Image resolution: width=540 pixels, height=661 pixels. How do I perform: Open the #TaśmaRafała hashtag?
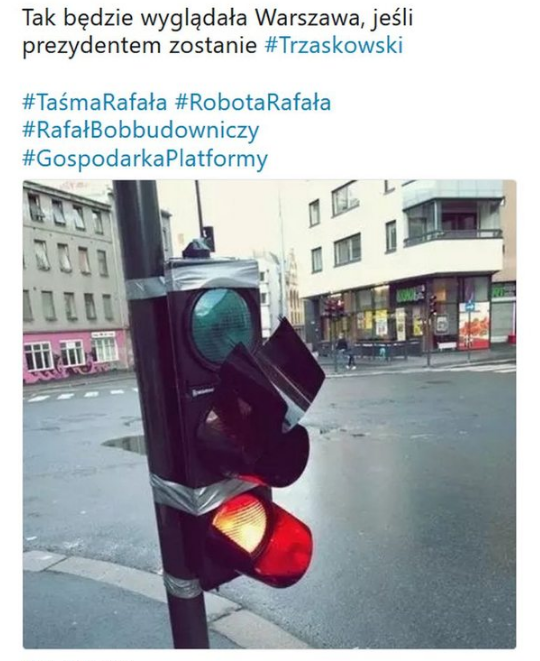coord(94,102)
